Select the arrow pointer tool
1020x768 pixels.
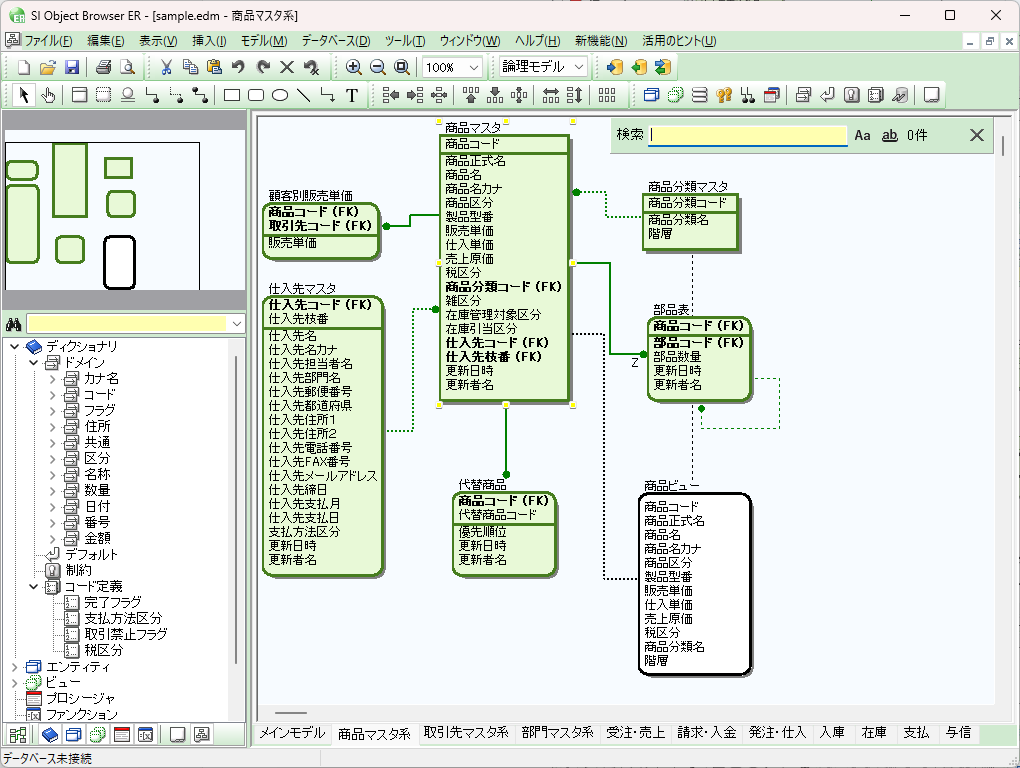(23, 96)
